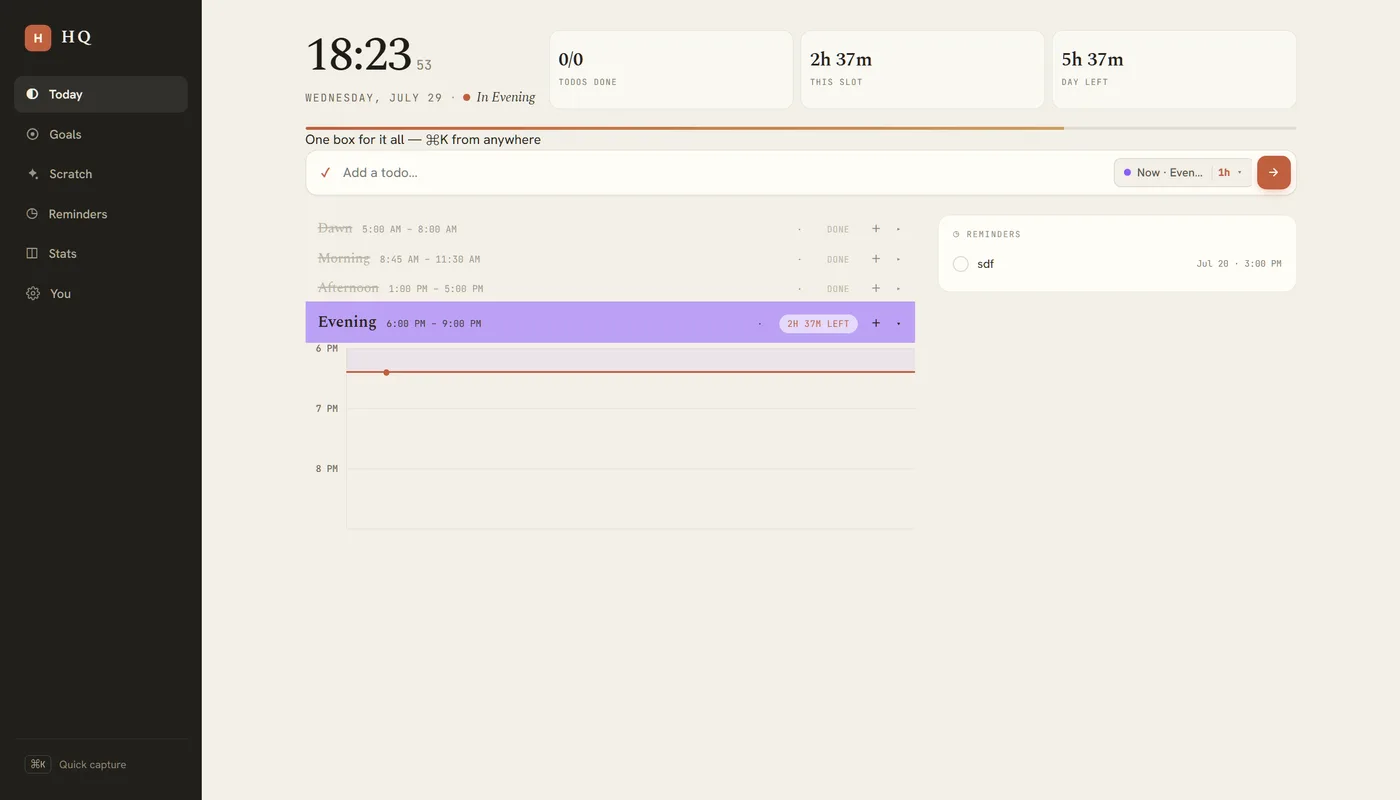
Task: Click the DONE label on the Afternoon row
Action: point(838,288)
